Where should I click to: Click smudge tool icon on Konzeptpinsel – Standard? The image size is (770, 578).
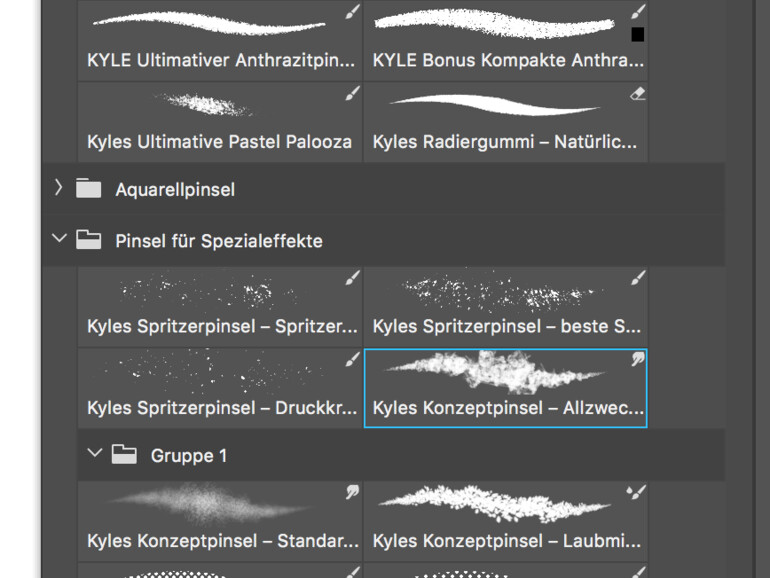(x=352, y=492)
